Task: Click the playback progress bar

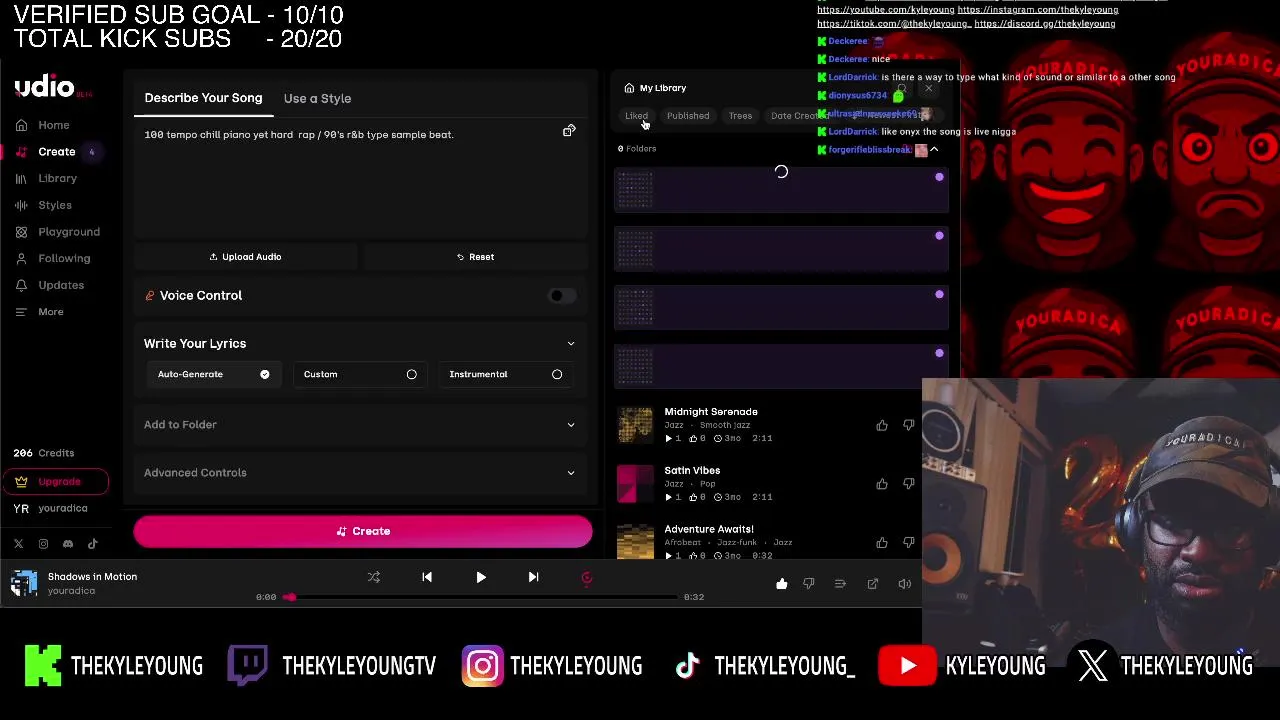Action: (483, 597)
